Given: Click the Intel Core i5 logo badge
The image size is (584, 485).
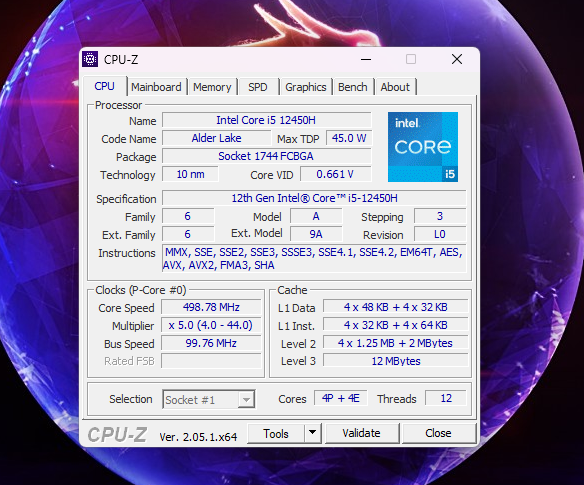Looking at the screenshot, I should click(x=423, y=147).
